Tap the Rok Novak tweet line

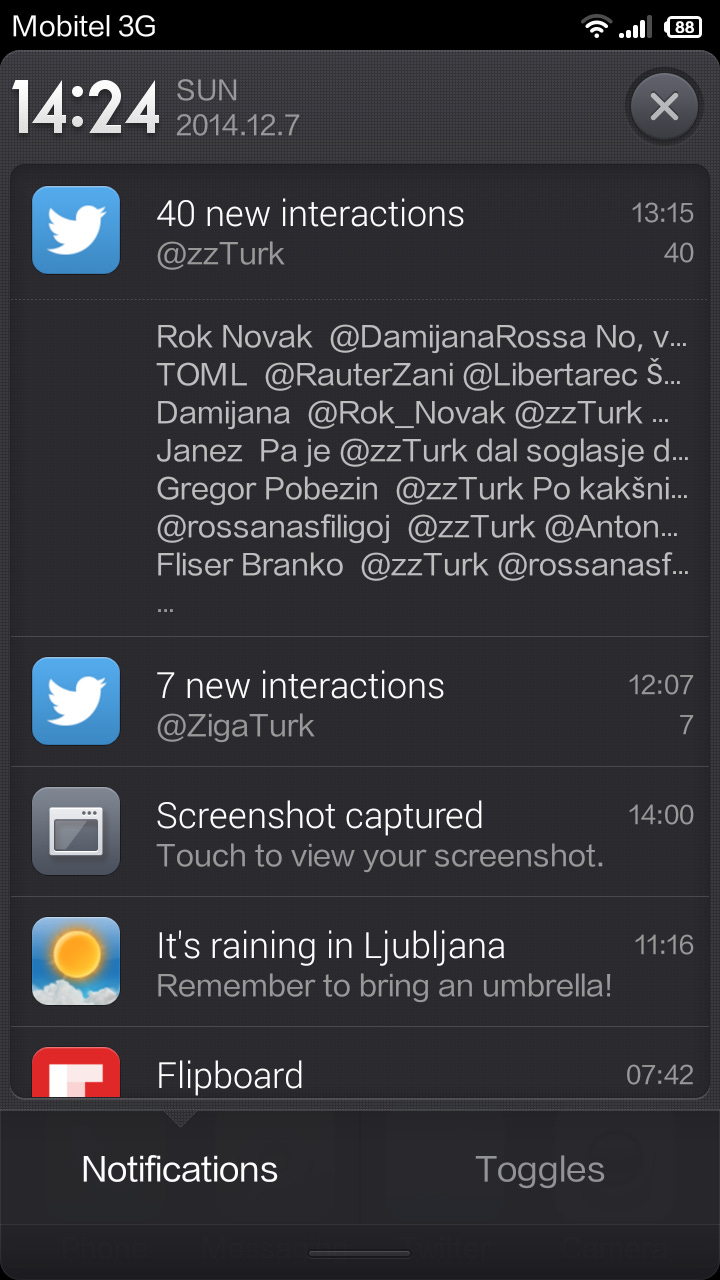click(422, 338)
